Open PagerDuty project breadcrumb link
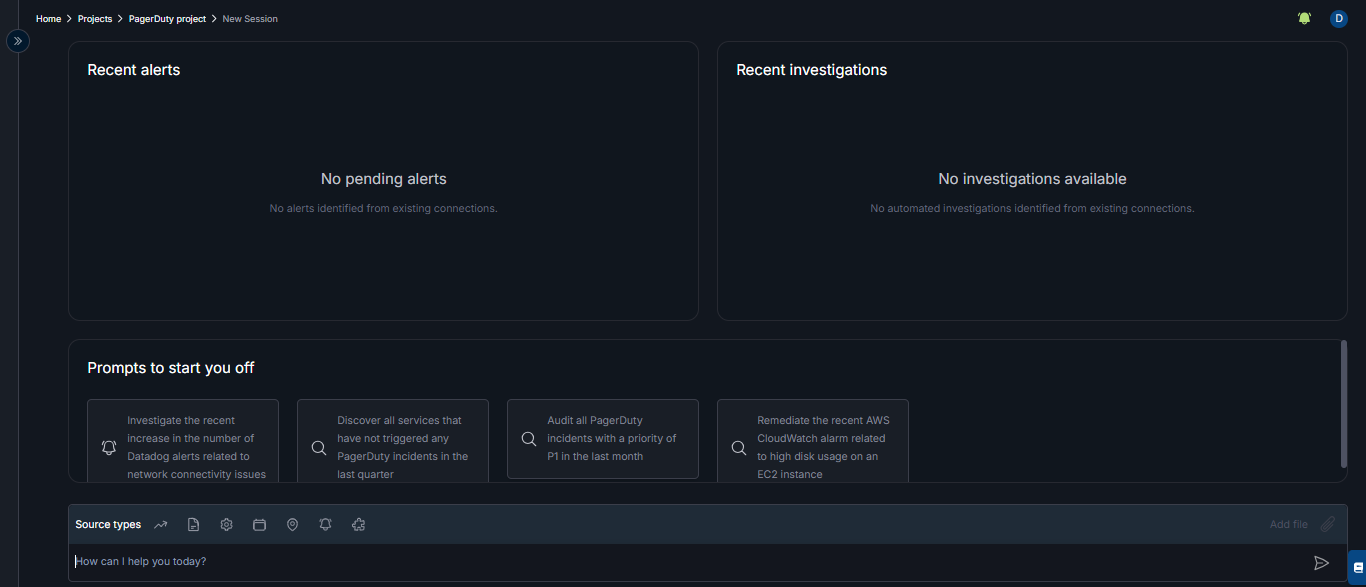The height and width of the screenshot is (587, 1366). 167,19
